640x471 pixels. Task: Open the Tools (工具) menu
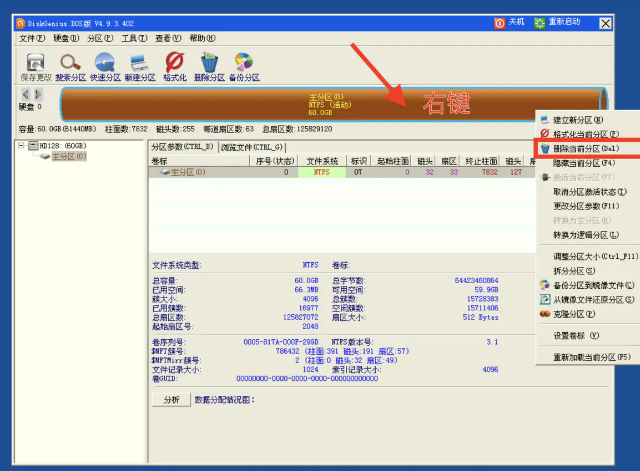click(x=134, y=38)
